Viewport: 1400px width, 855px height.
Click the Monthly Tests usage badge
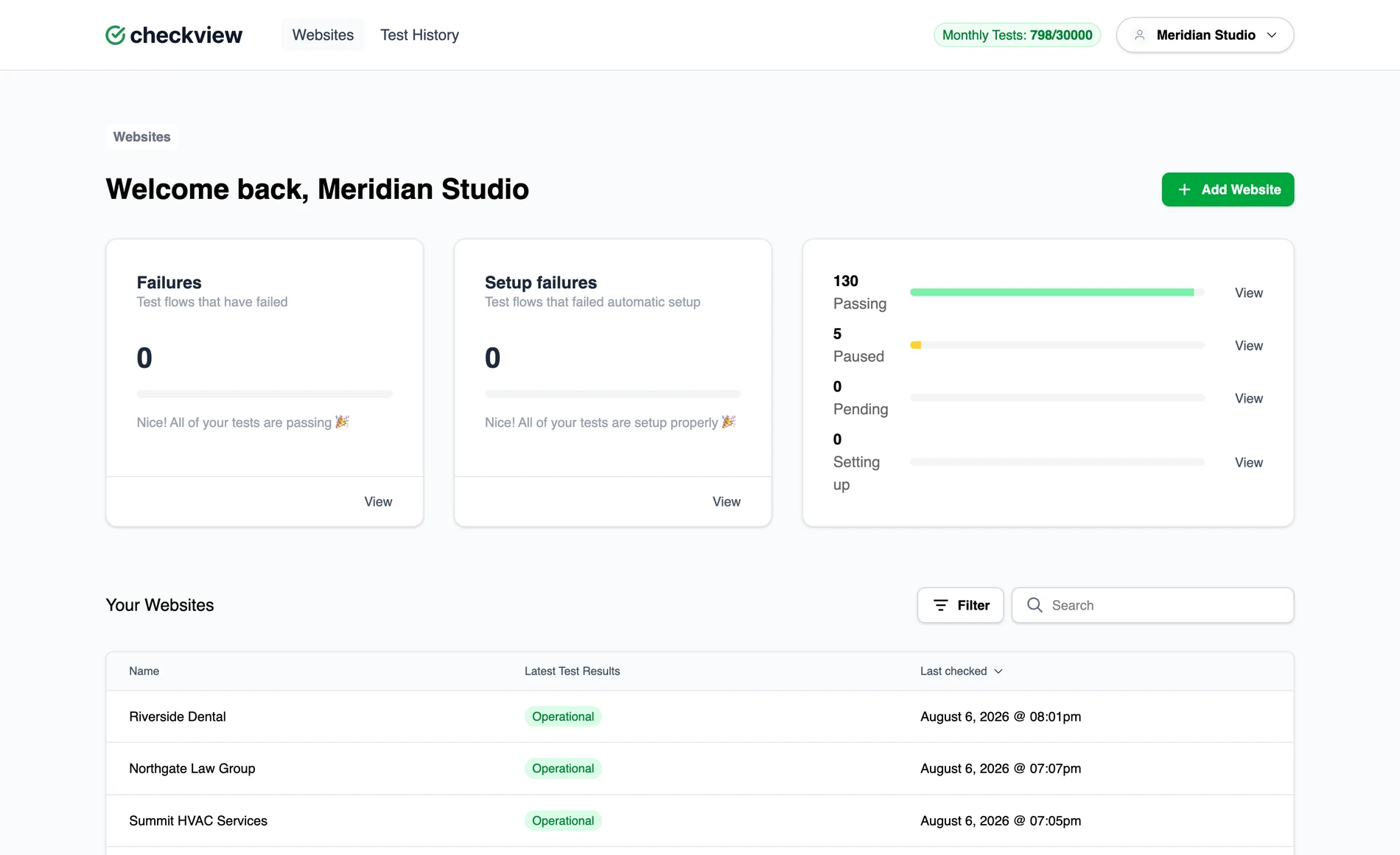tap(1017, 35)
